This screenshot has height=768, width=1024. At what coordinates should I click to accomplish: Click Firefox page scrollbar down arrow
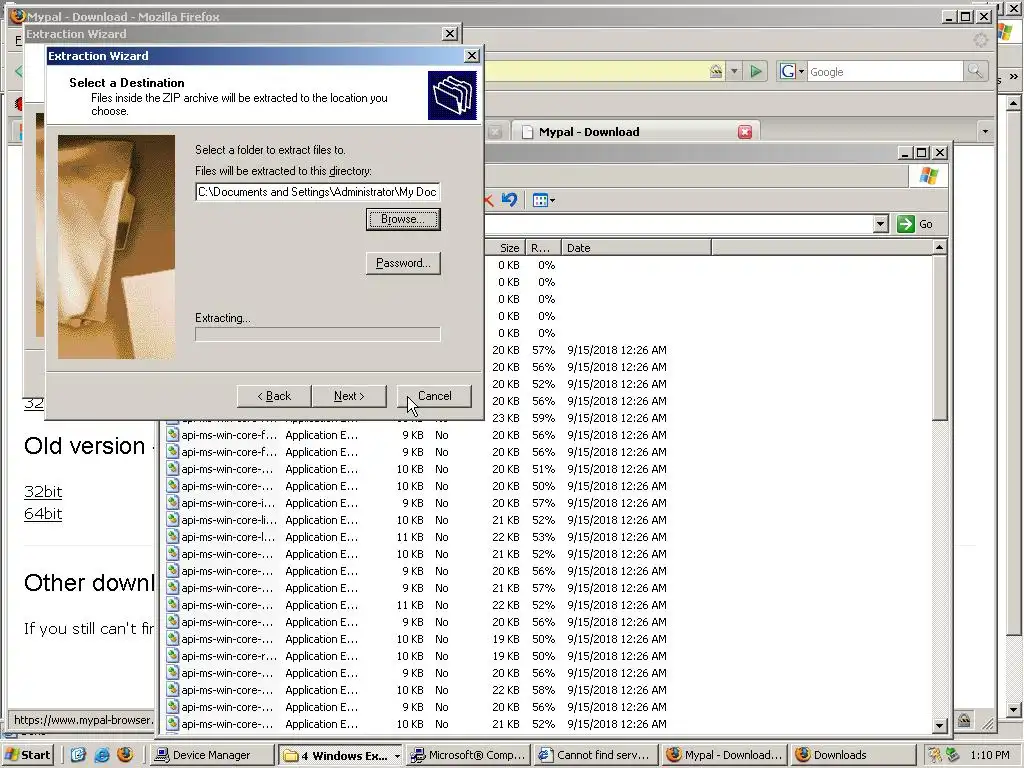[x=1013, y=709]
